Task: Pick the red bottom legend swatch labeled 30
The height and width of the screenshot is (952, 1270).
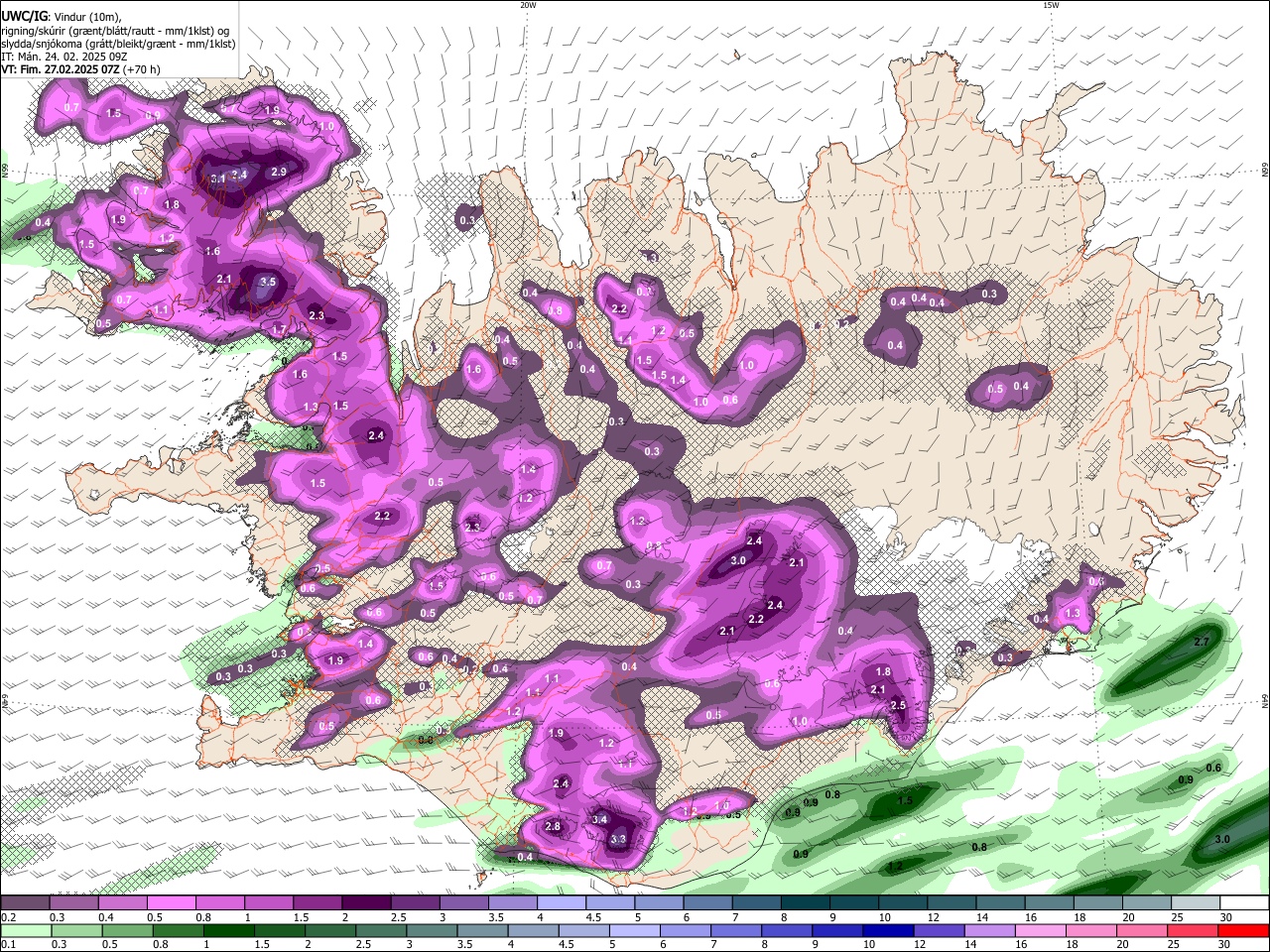Action: 1243,930
